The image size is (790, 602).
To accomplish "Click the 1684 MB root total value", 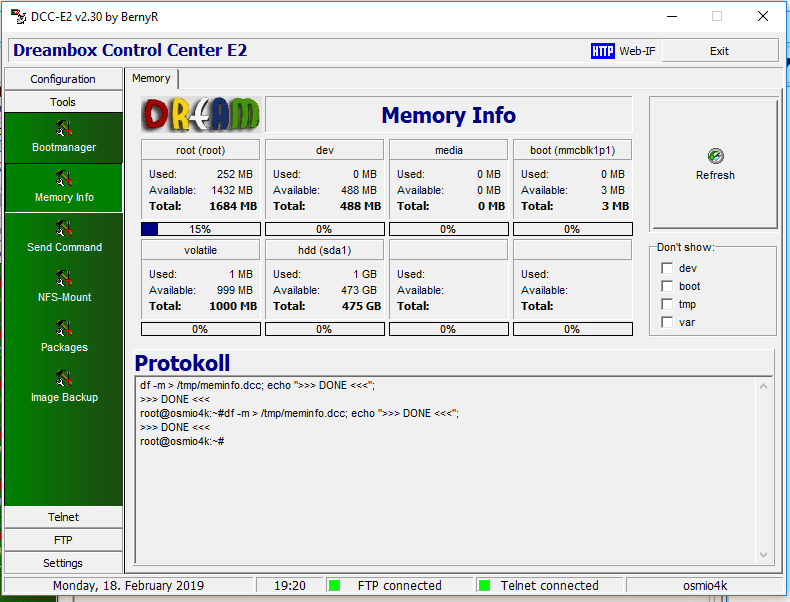I will 233,206.
